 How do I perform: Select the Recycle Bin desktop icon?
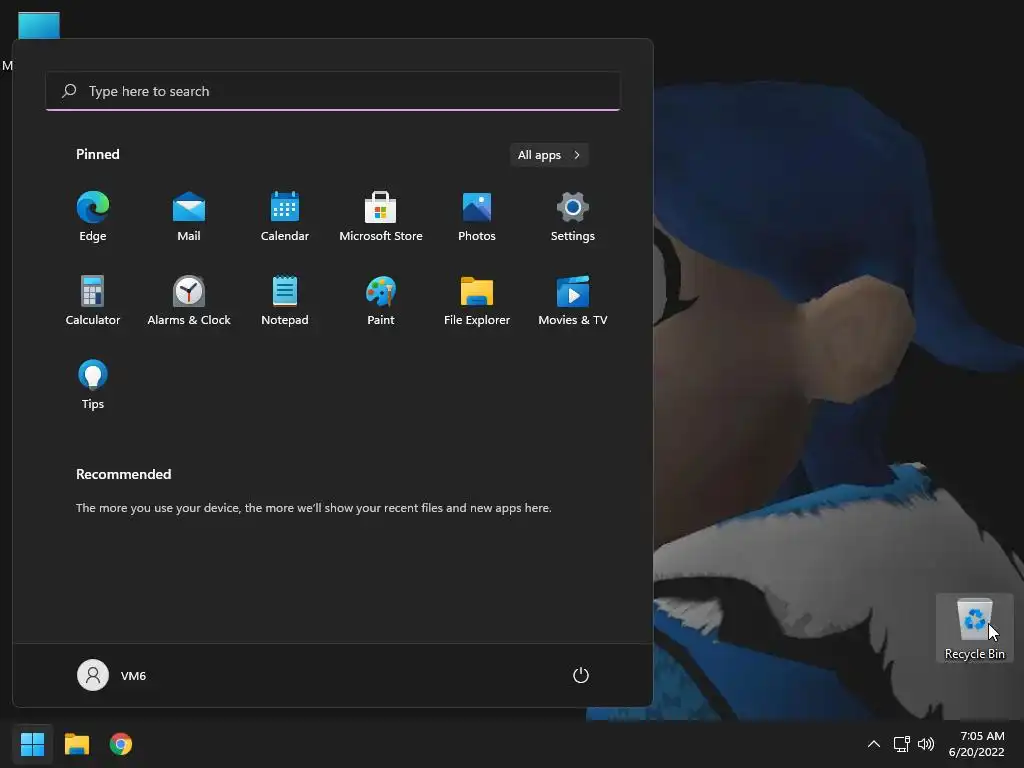[x=974, y=628]
